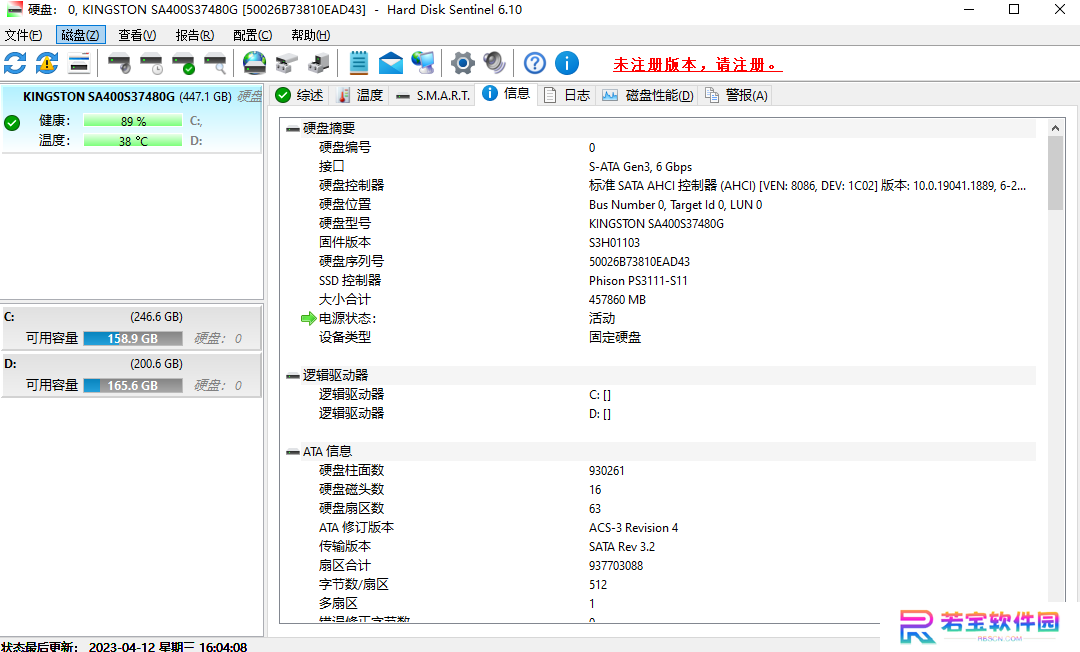Open the 磁盘性能(D) tab
1080x652 pixels.
pyautogui.click(x=648, y=95)
